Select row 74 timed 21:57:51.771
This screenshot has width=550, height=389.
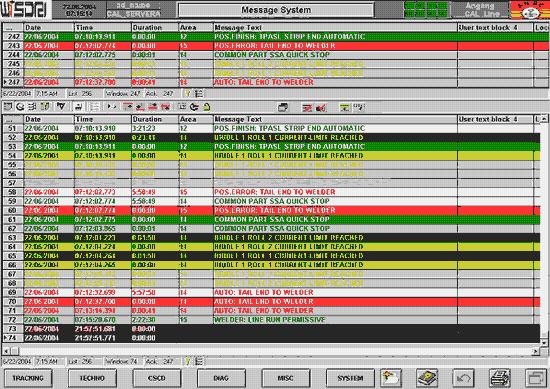tap(271, 338)
